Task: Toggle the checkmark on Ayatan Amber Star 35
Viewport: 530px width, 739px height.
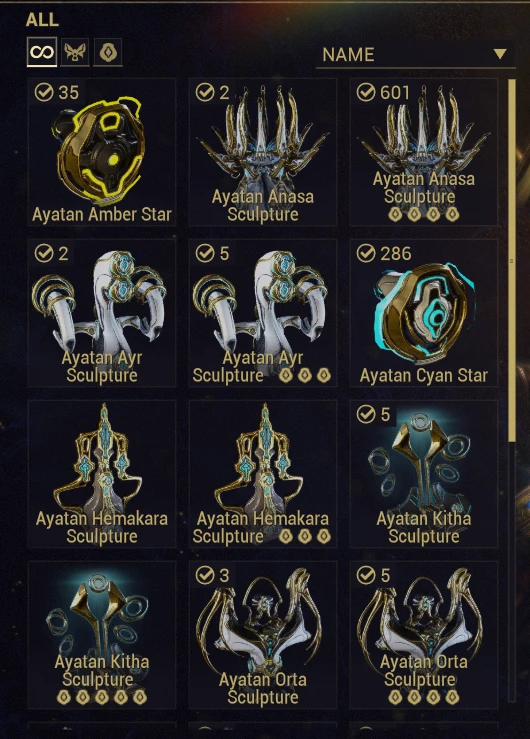Action: pyautogui.click(x=44, y=92)
